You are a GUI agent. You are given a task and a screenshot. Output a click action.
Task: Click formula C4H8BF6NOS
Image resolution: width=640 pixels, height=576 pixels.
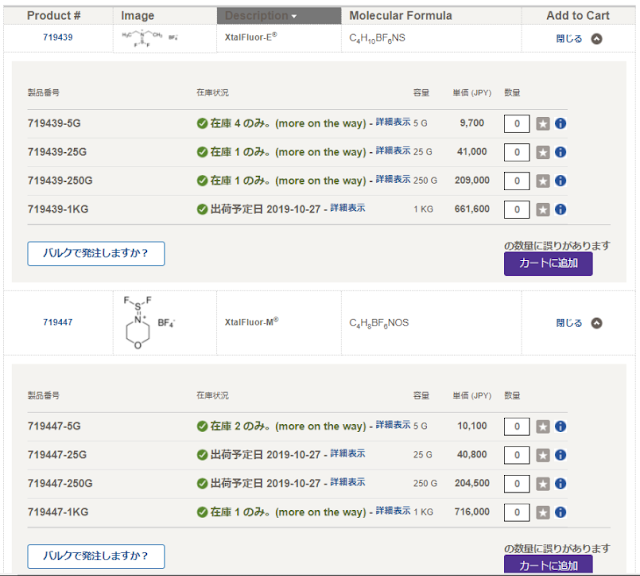(379, 323)
